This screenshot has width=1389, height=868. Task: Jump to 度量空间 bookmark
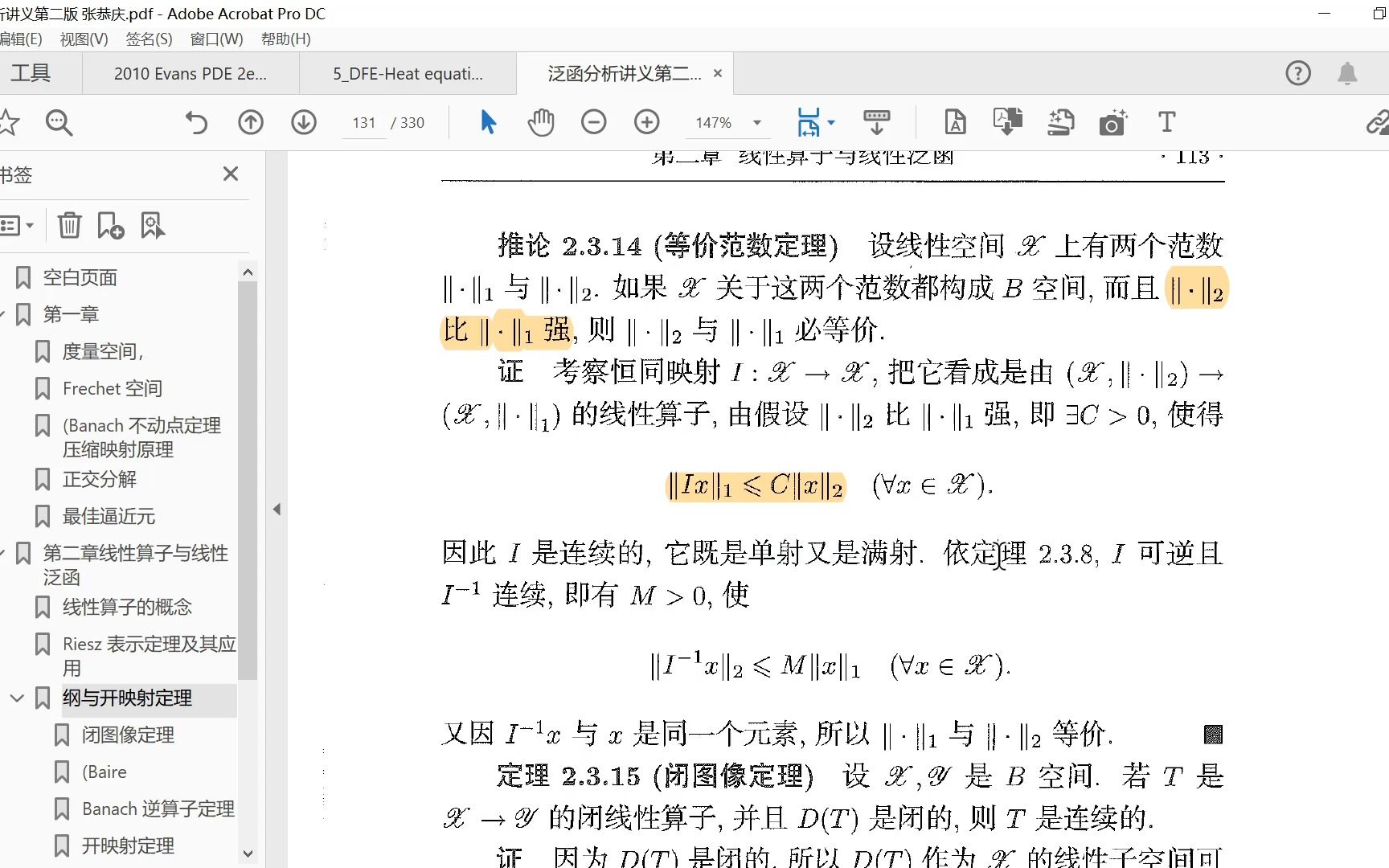(x=103, y=352)
